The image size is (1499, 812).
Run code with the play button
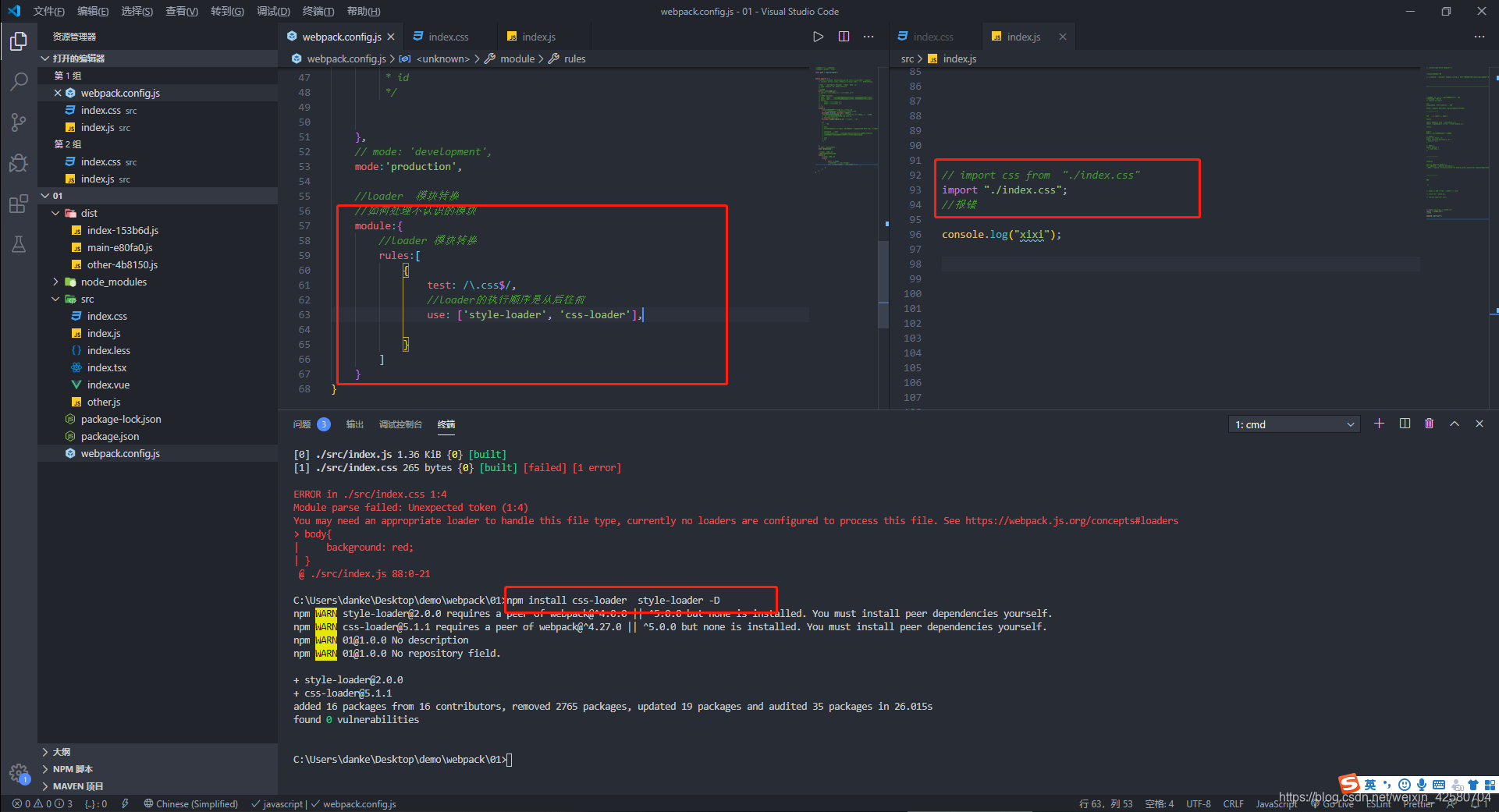coord(818,37)
